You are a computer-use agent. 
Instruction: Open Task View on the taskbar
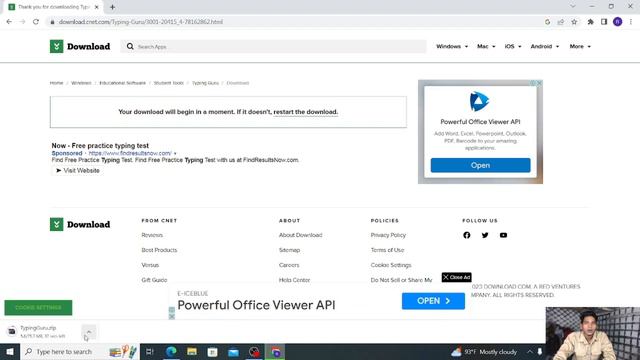[x=149, y=351]
